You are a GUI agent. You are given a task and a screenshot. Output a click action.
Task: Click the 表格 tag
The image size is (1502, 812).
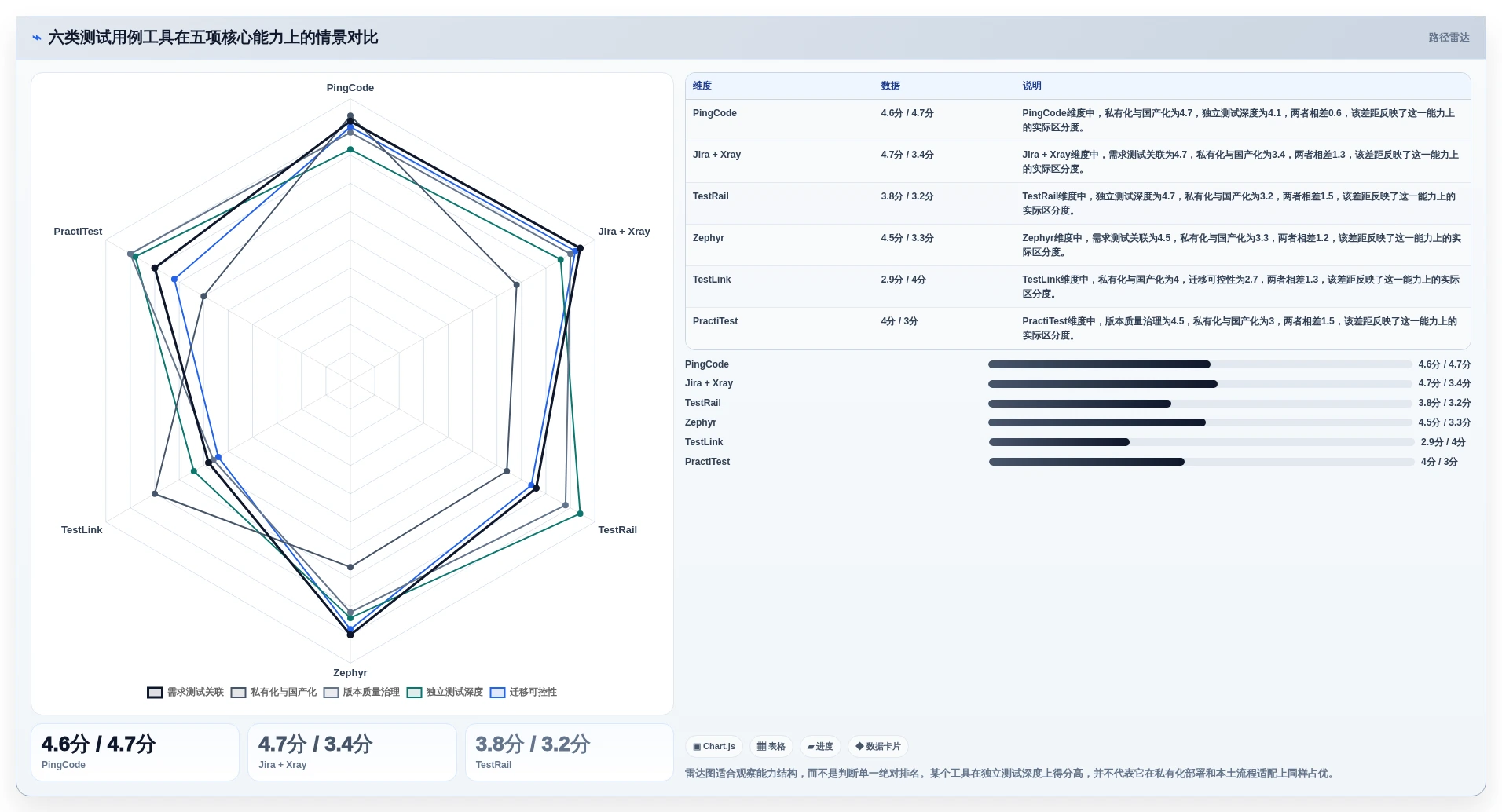pyautogui.click(x=771, y=747)
